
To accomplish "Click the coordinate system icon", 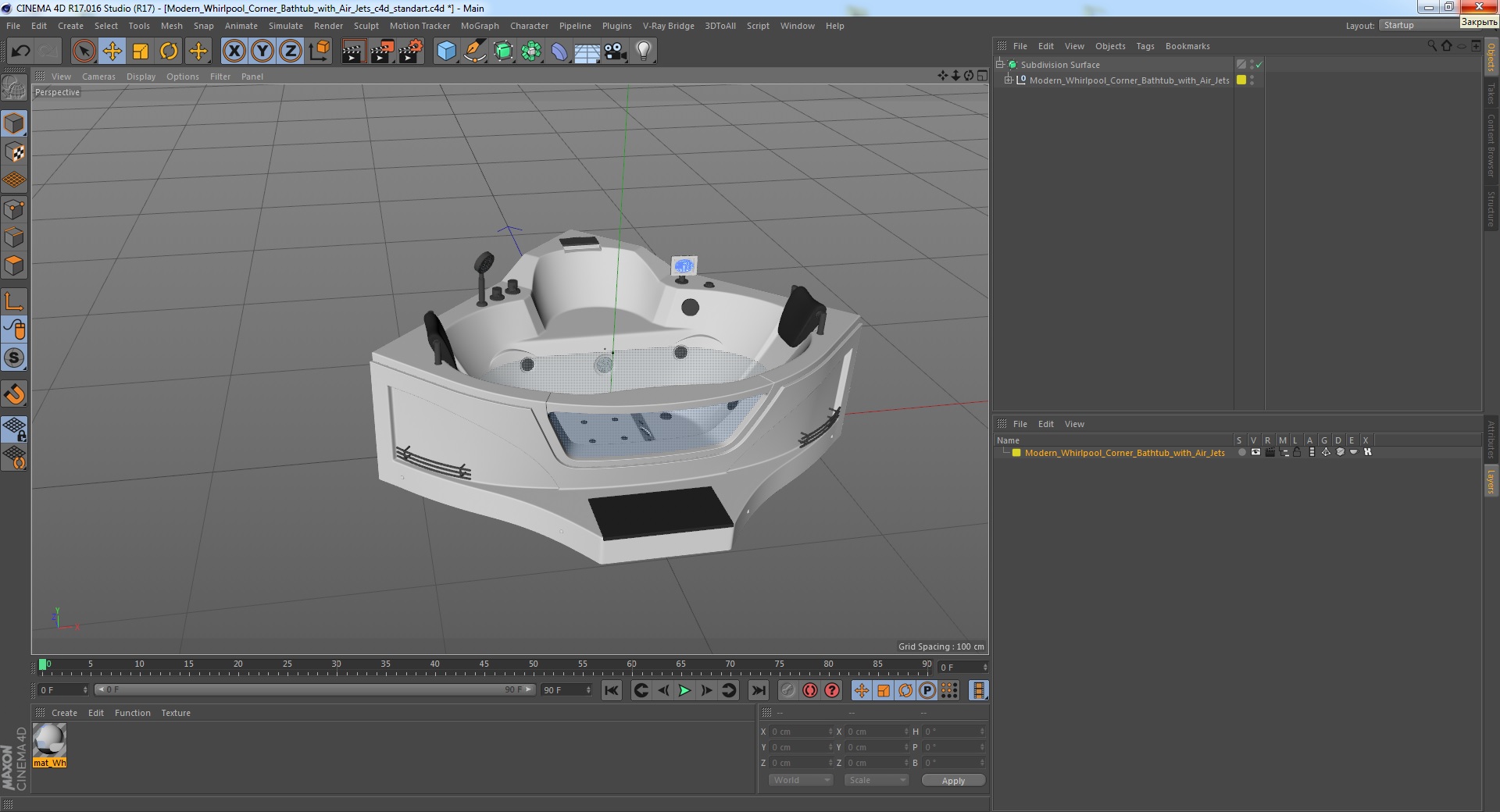I will 320,52.
